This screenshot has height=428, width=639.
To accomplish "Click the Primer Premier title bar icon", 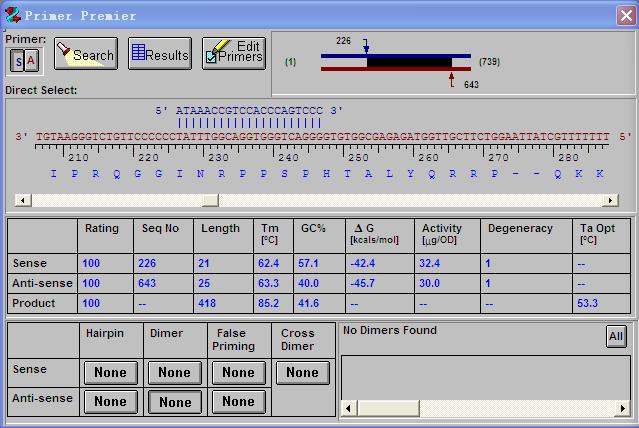I will click(x=13, y=15).
